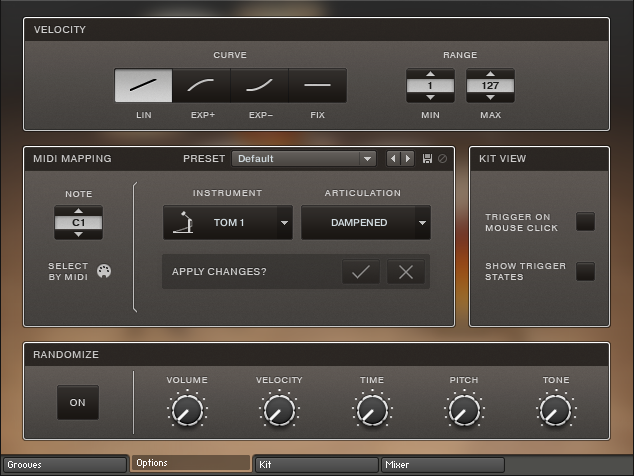Select the FIX velocity curve
Image resolution: width=634 pixels, height=476 pixels.
click(x=317, y=86)
